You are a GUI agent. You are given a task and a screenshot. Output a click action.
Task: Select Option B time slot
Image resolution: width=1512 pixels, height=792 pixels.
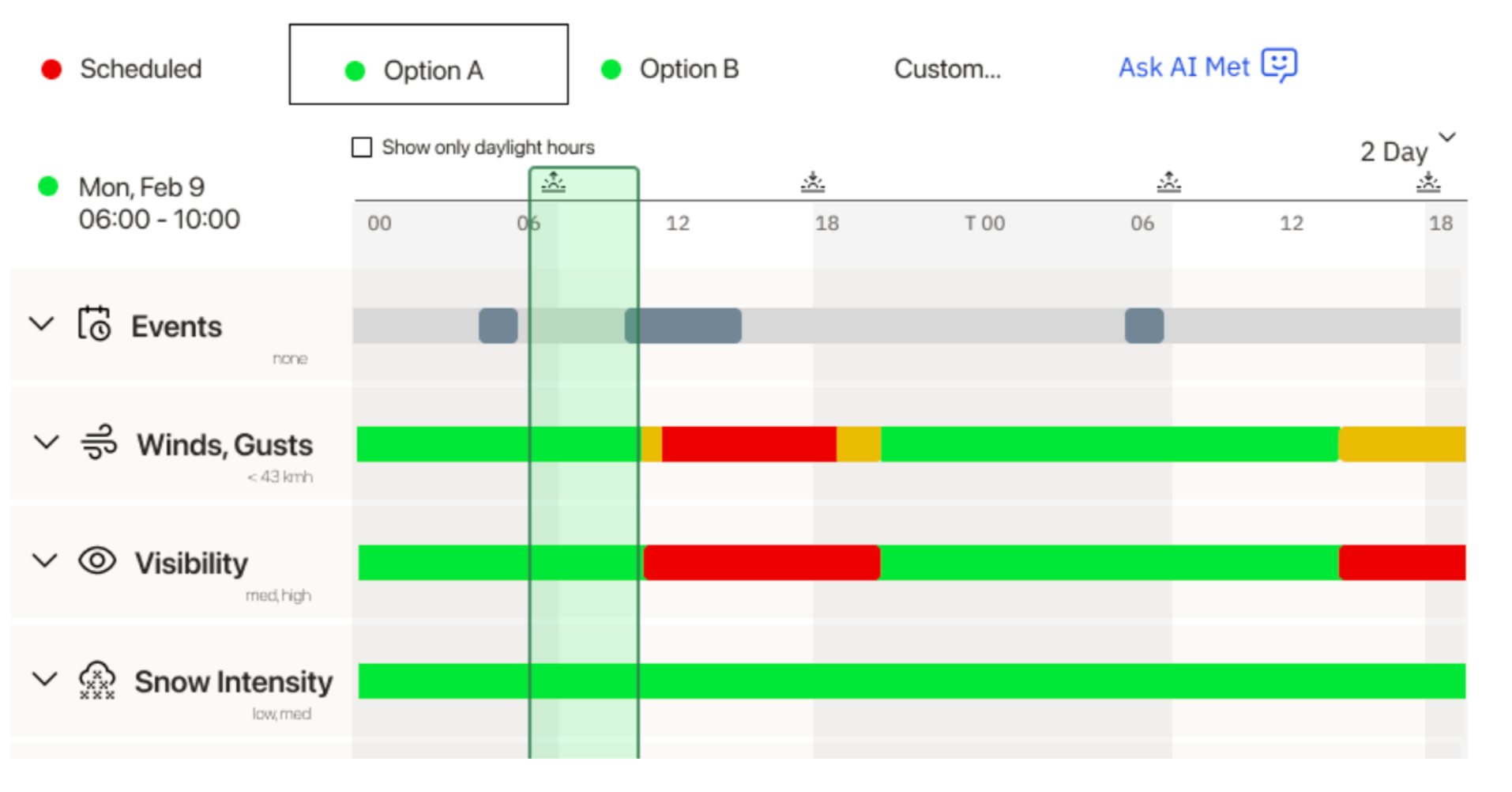(671, 70)
